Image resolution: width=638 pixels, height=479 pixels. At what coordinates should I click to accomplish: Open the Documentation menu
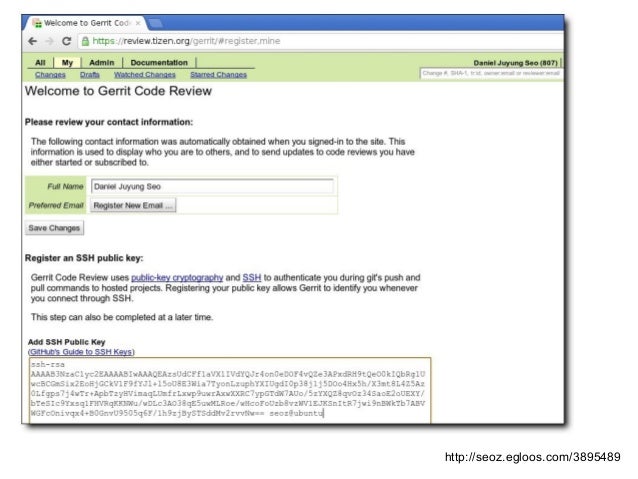click(159, 63)
